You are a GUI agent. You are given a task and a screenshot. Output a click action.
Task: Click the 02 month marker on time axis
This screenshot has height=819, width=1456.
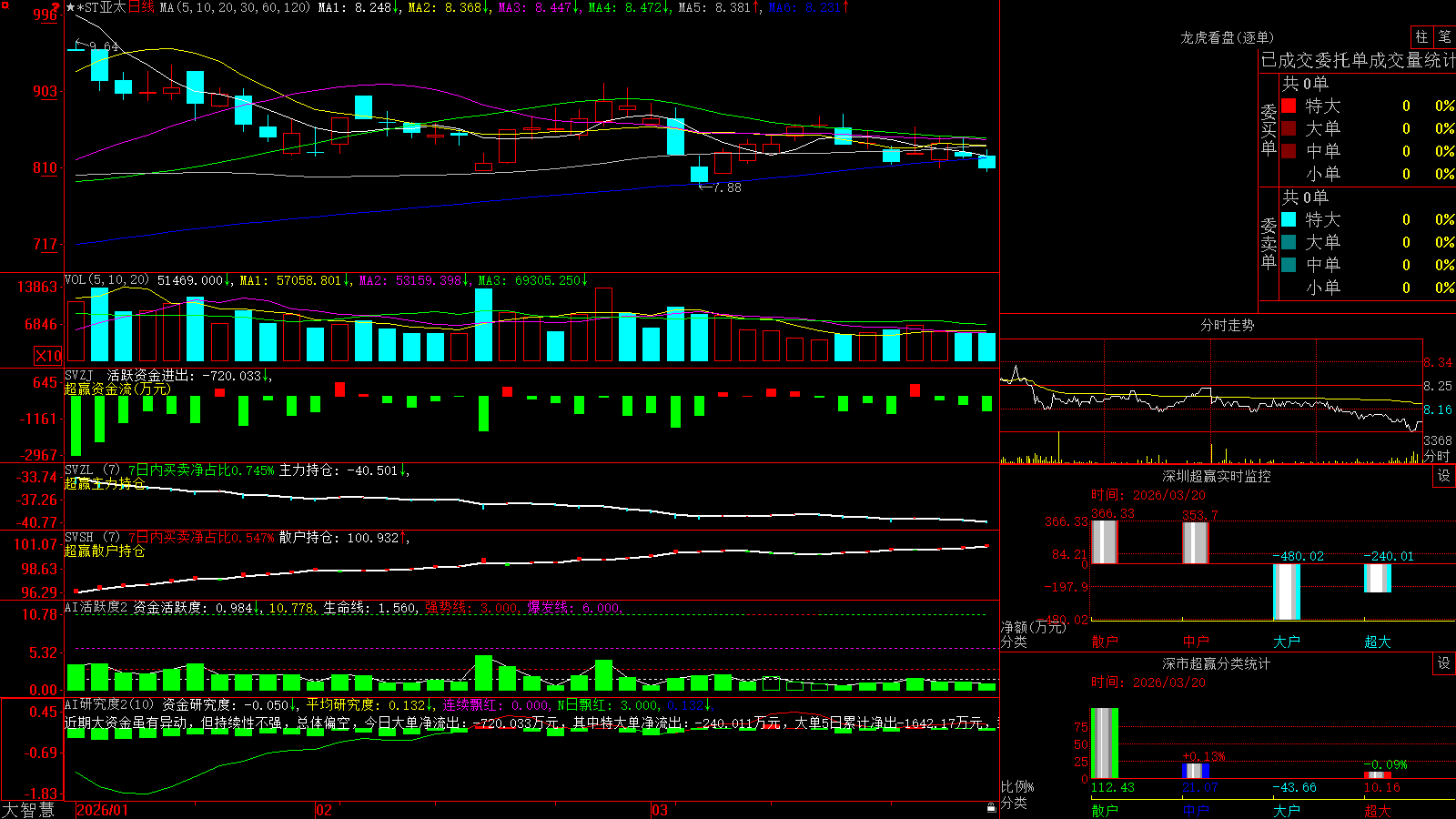324,810
